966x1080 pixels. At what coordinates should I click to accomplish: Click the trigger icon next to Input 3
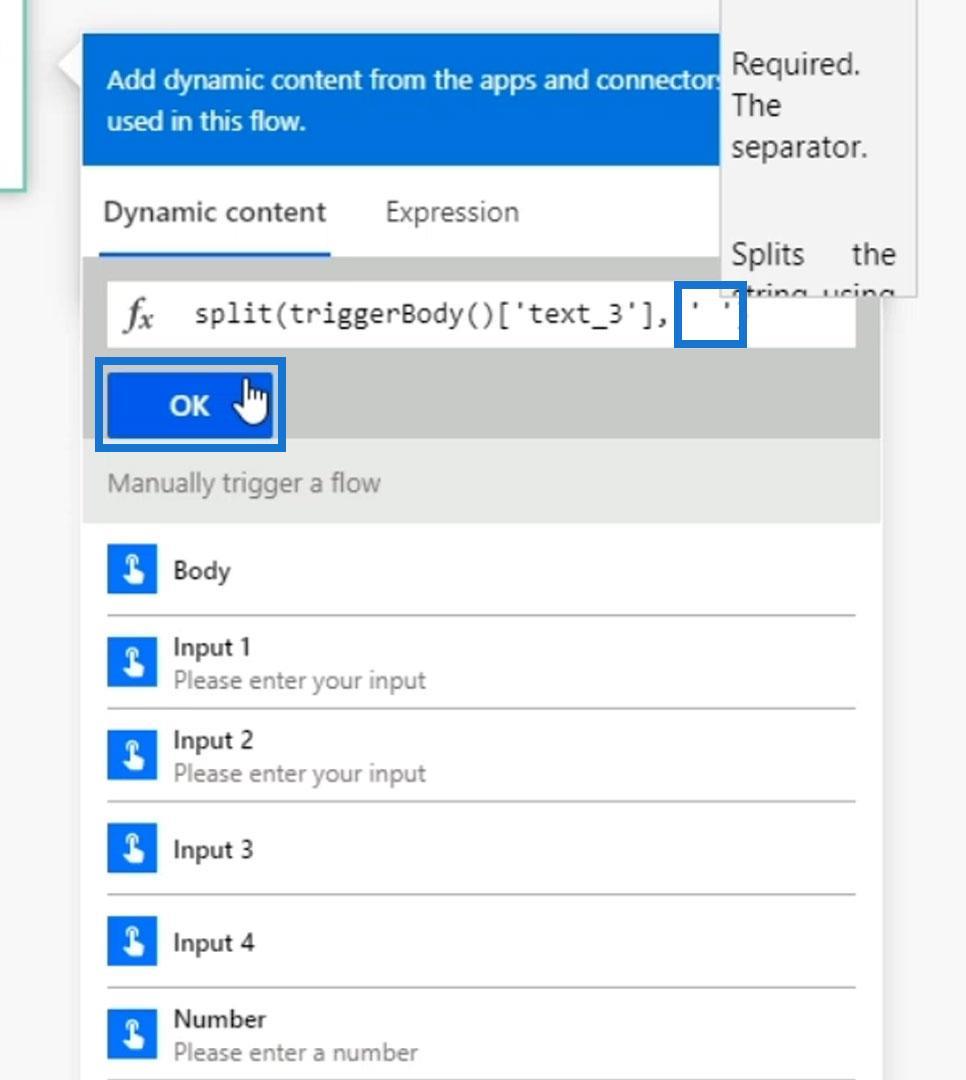point(132,848)
